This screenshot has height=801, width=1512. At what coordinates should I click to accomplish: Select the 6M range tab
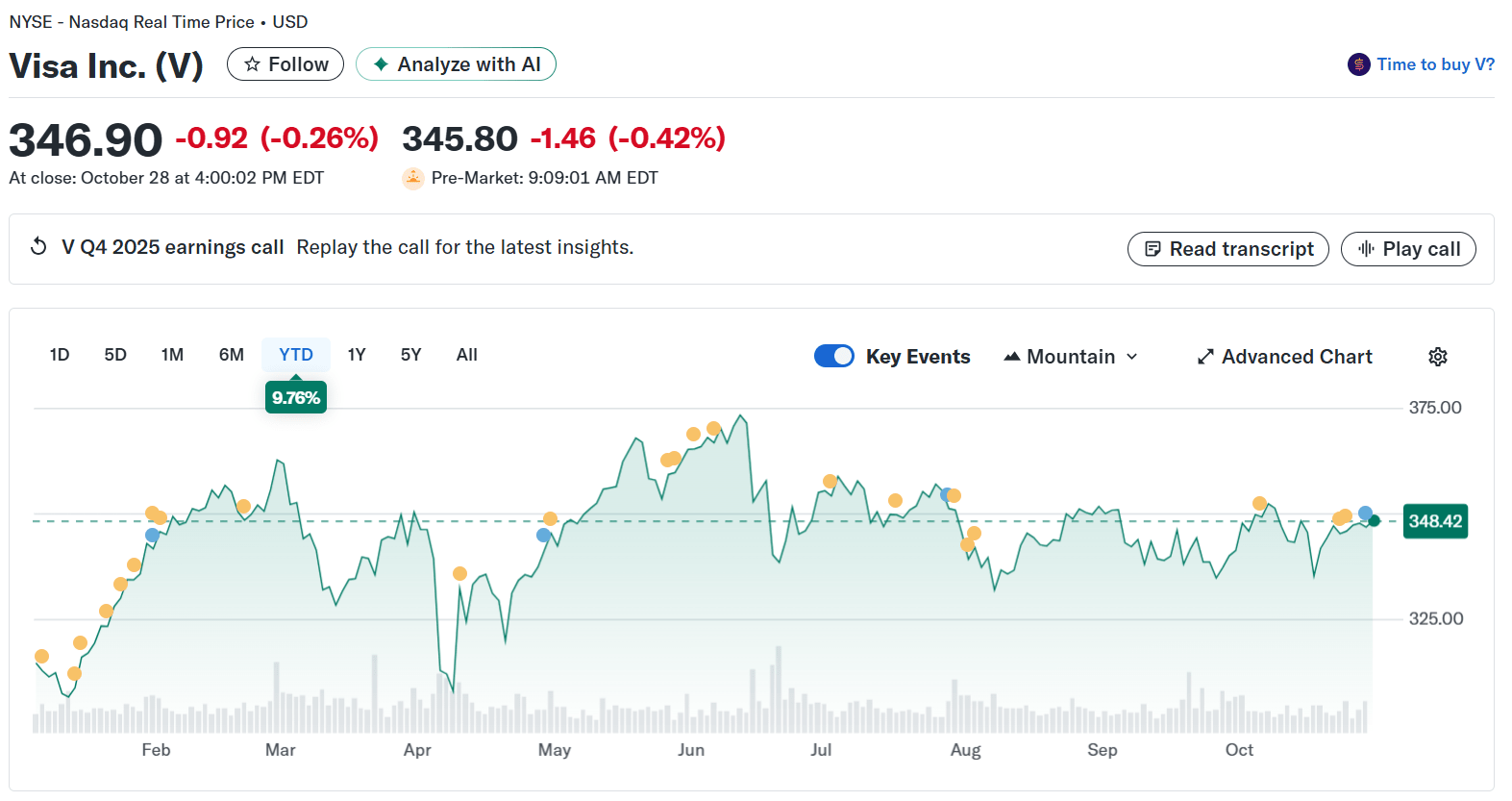click(232, 355)
